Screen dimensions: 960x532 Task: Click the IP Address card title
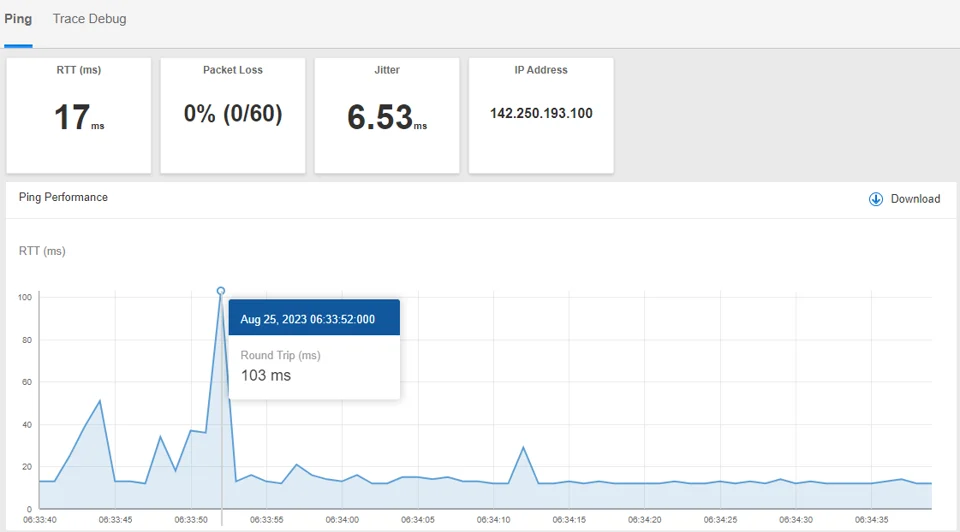click(541, 70)
